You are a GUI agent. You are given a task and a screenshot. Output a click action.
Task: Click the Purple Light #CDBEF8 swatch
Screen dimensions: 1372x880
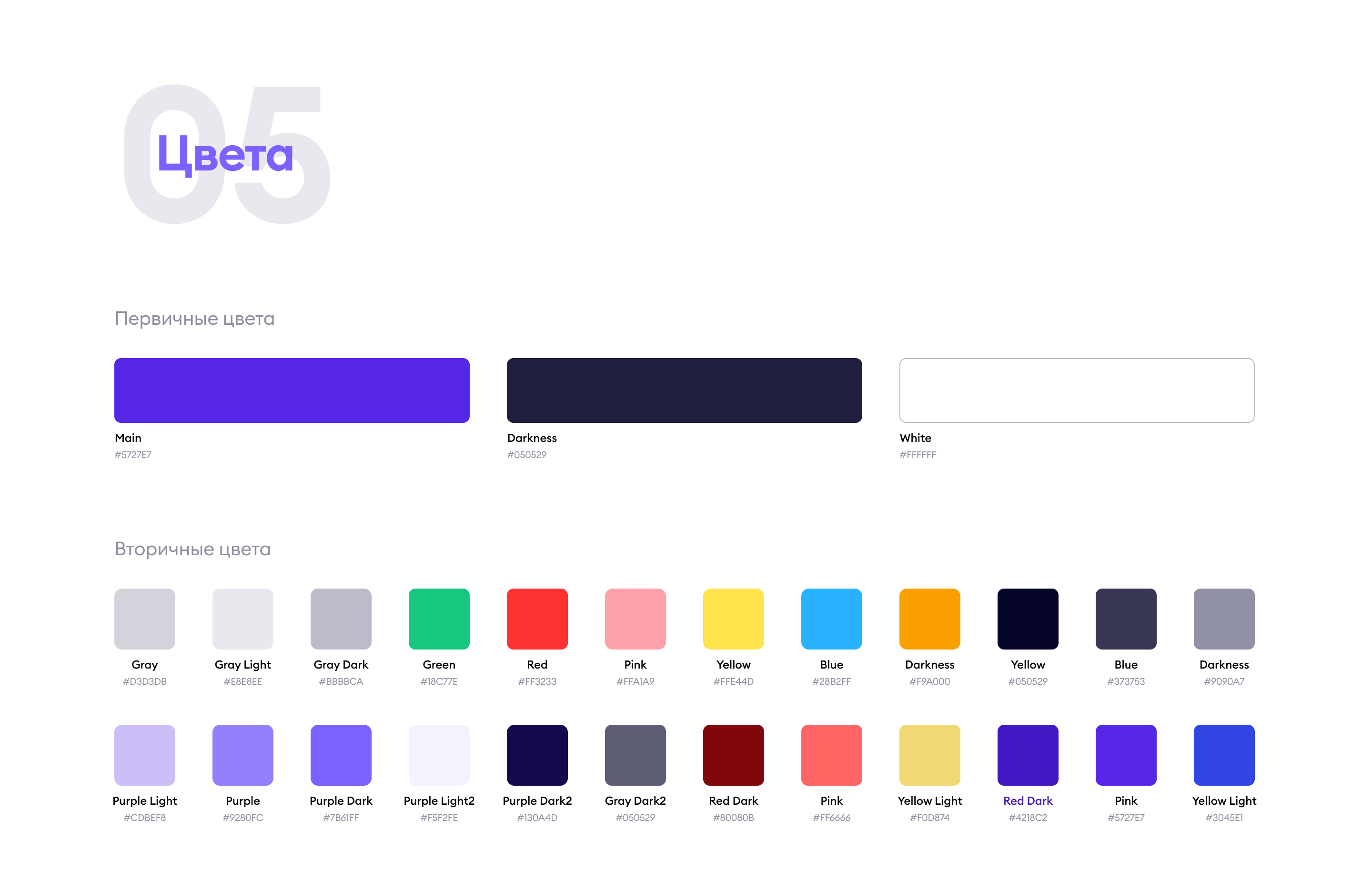point(145,755)
